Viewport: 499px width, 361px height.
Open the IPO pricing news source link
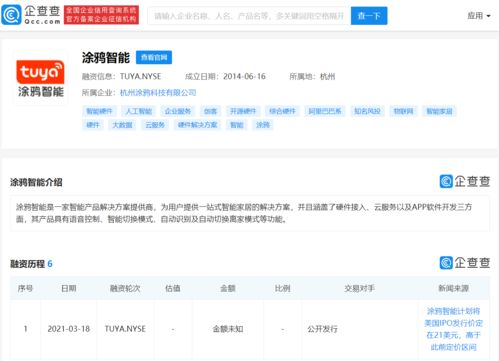pyautogui.click(x=453, y=329)
